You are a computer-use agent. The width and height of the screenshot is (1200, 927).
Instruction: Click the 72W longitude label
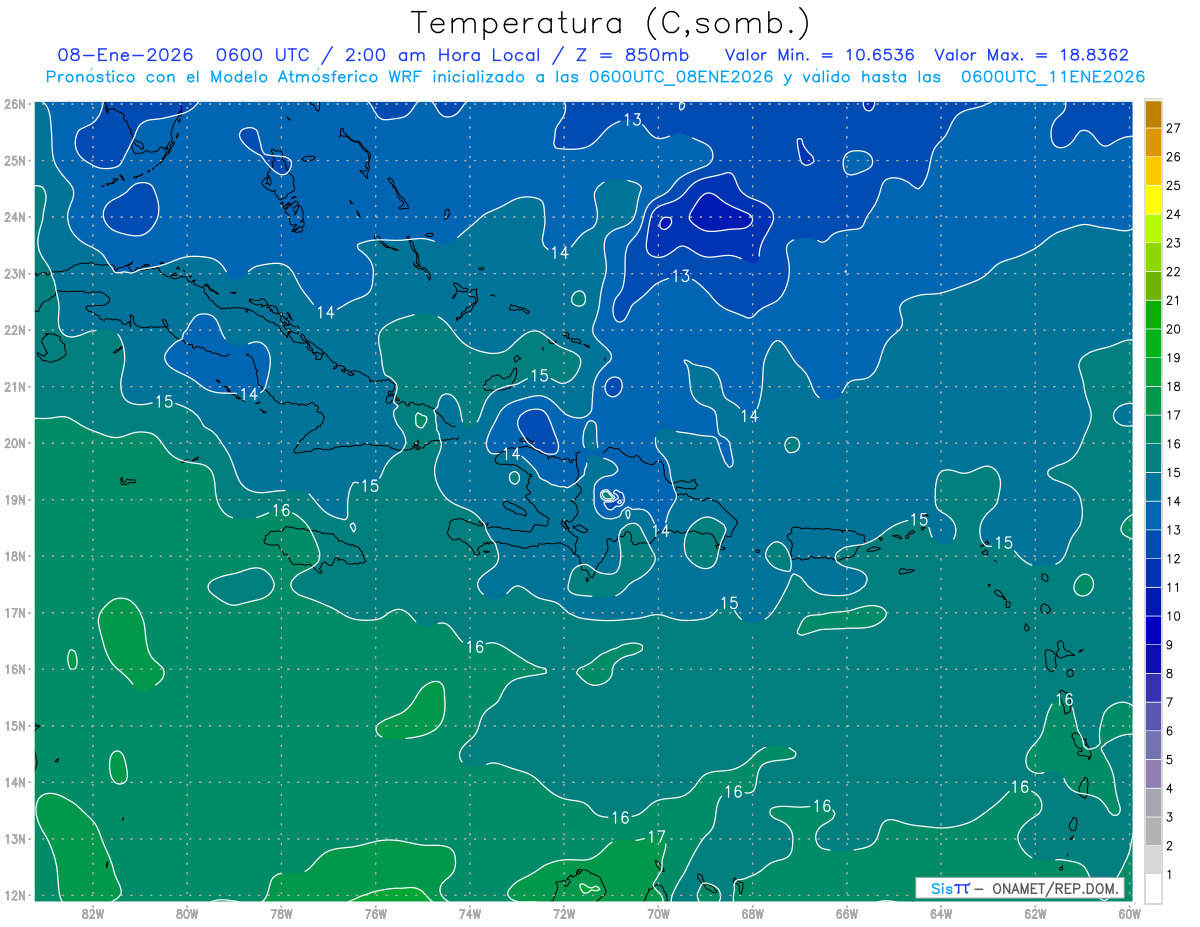pos(564,913)
